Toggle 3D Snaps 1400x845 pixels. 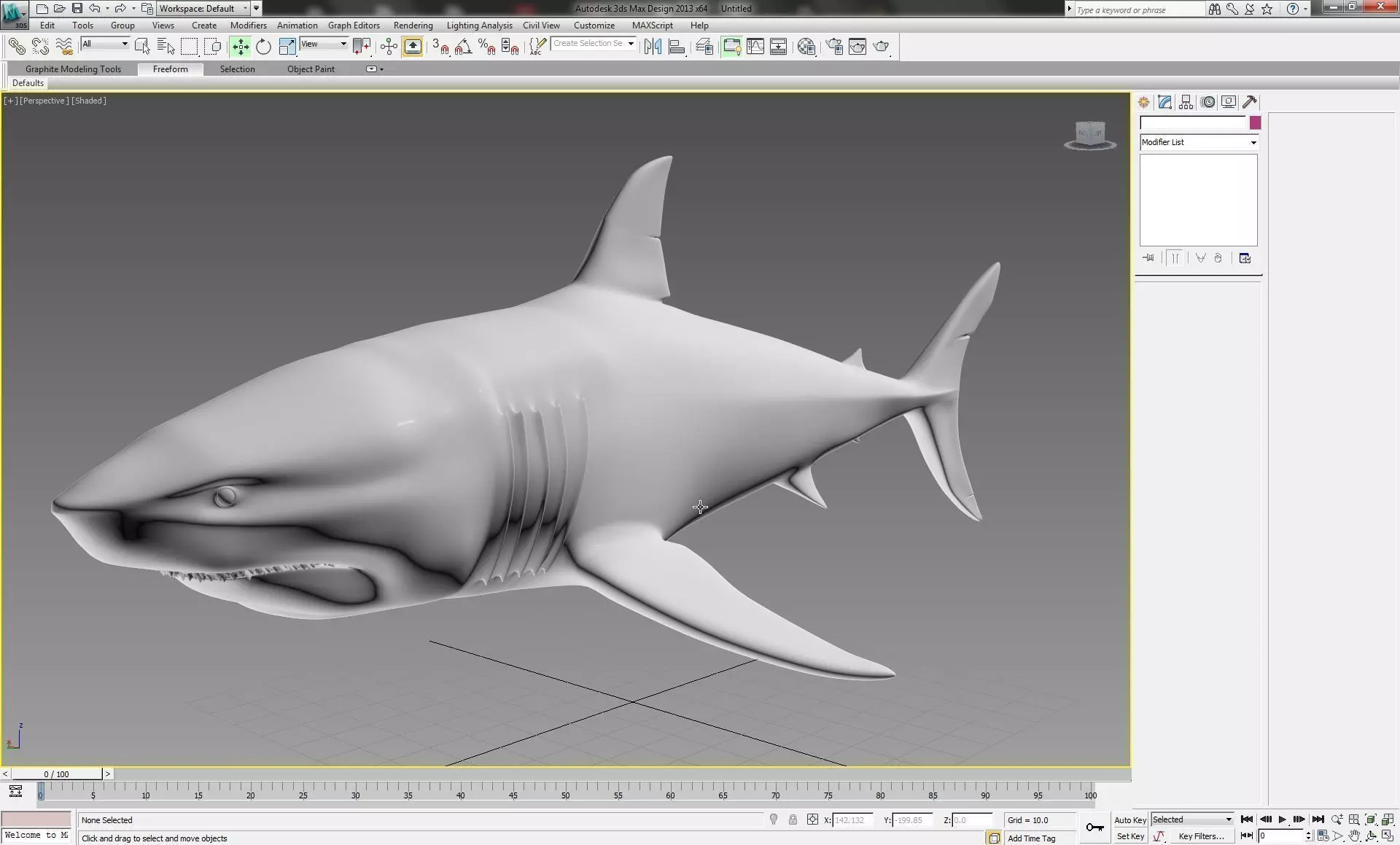tap(440, 47)
